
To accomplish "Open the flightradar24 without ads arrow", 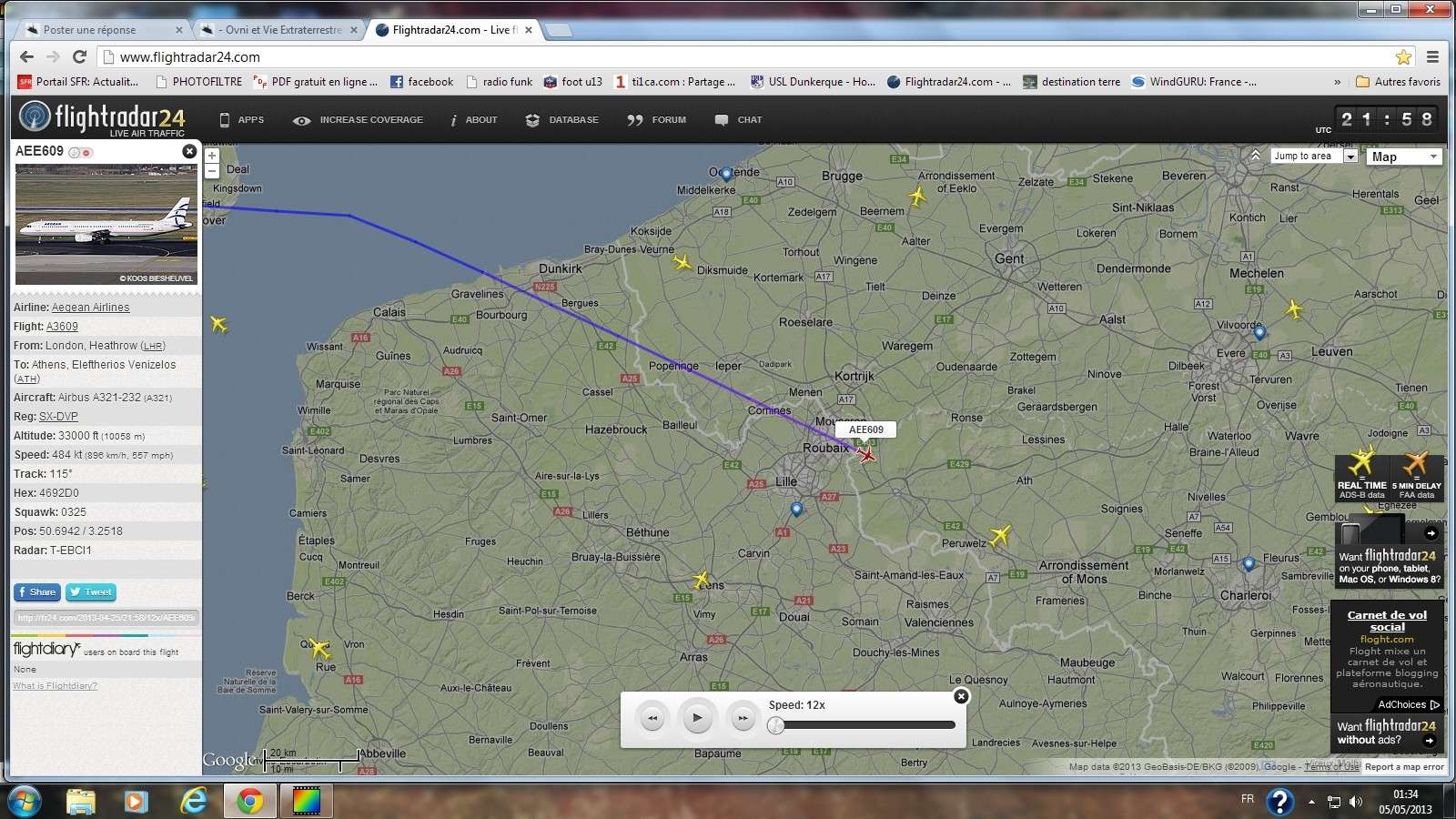I will [1429, 741].
